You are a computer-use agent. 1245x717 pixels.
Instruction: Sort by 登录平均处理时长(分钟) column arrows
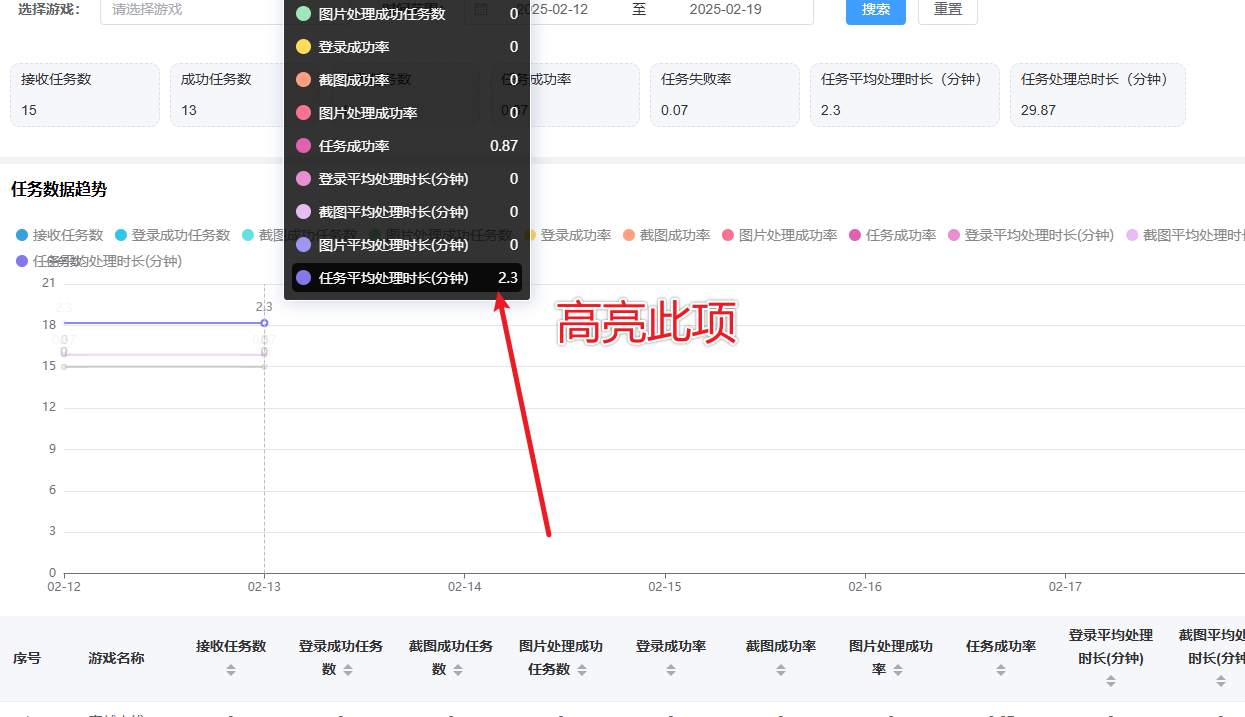click(1111, 681)
